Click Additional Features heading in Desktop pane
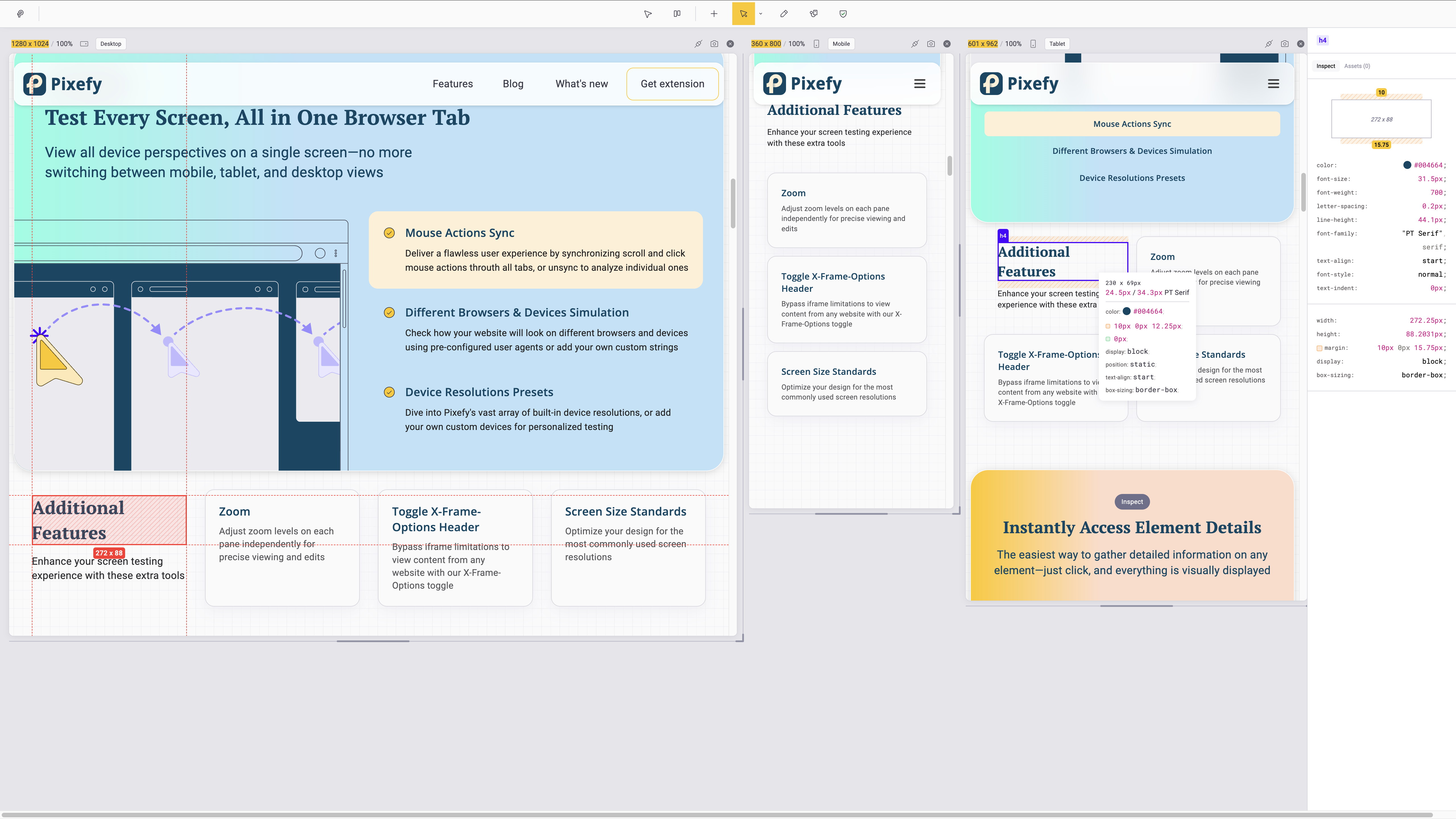Screen dimensions: 1456x819 point(109,521)
